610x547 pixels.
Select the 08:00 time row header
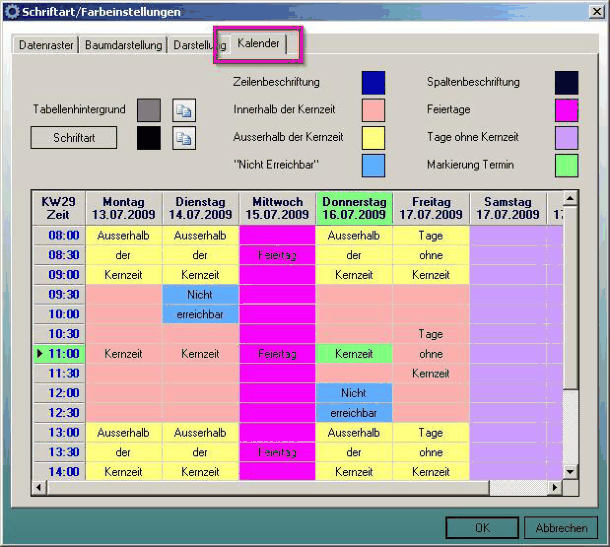coord(59,235)
